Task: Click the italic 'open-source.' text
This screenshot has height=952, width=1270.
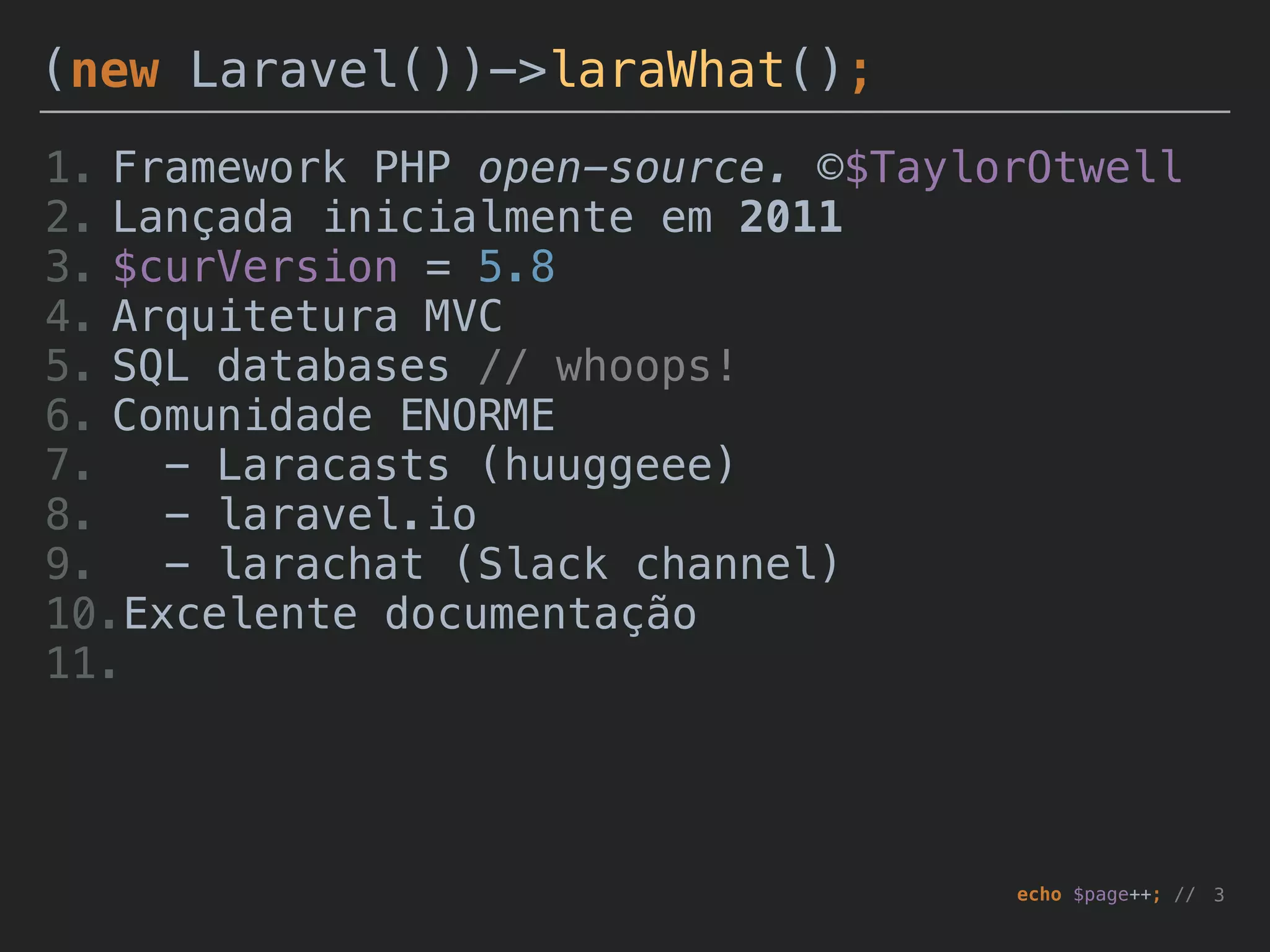Action: 633,169
